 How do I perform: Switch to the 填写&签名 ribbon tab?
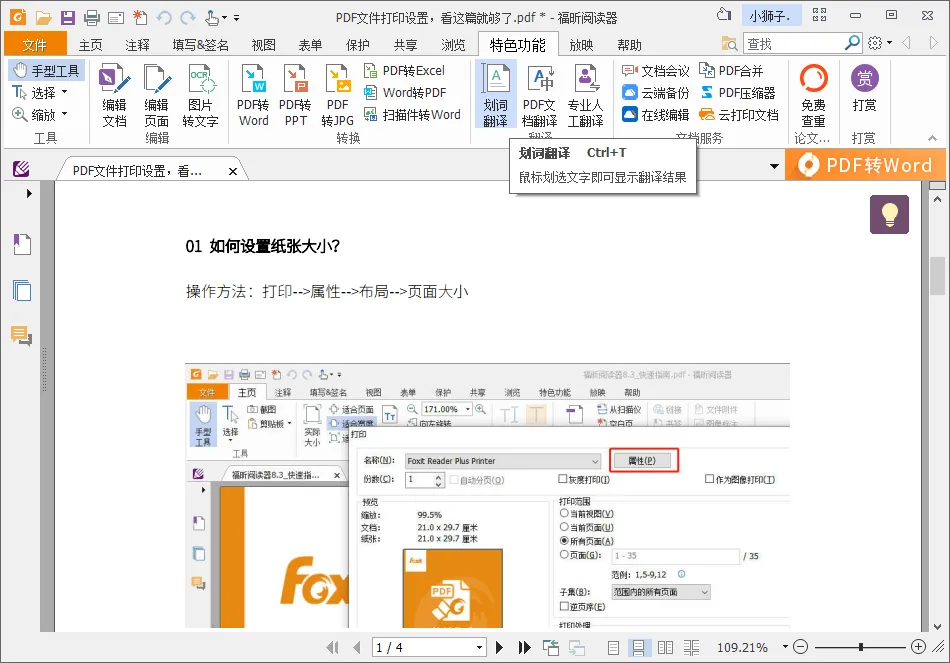pos(201,45)
